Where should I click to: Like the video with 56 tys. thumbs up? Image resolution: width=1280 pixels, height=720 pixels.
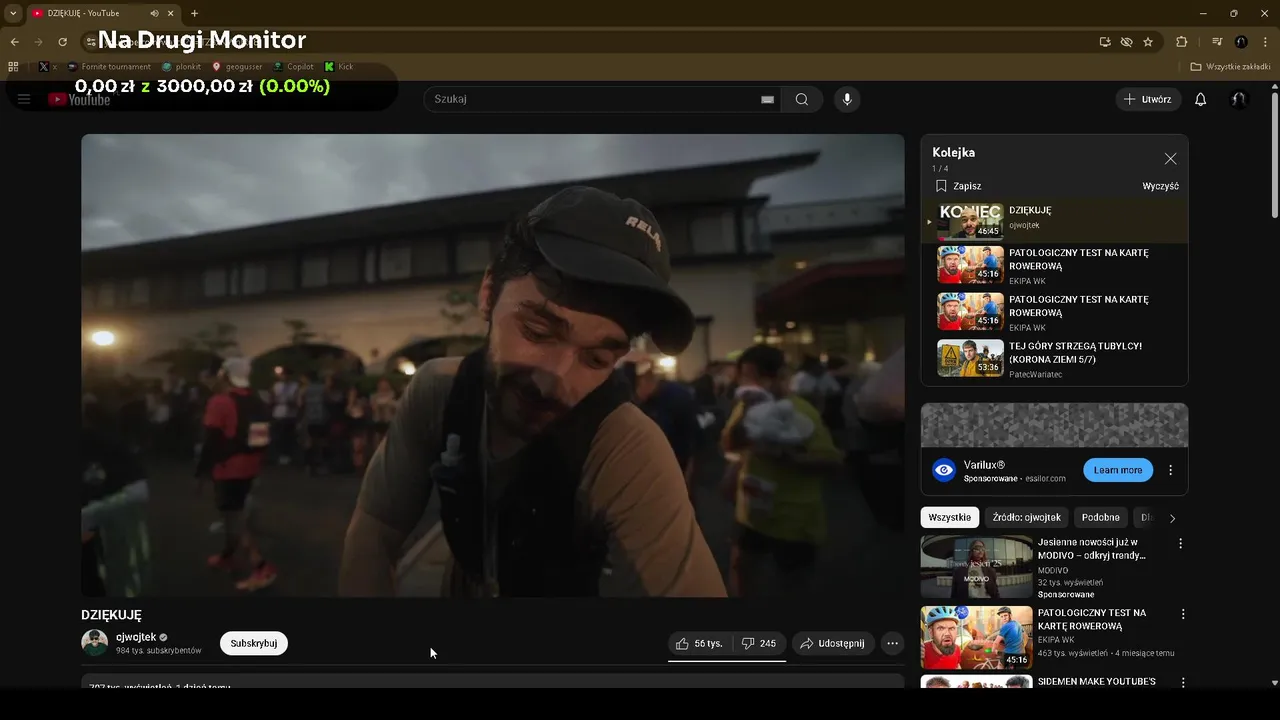click(699, 643)
